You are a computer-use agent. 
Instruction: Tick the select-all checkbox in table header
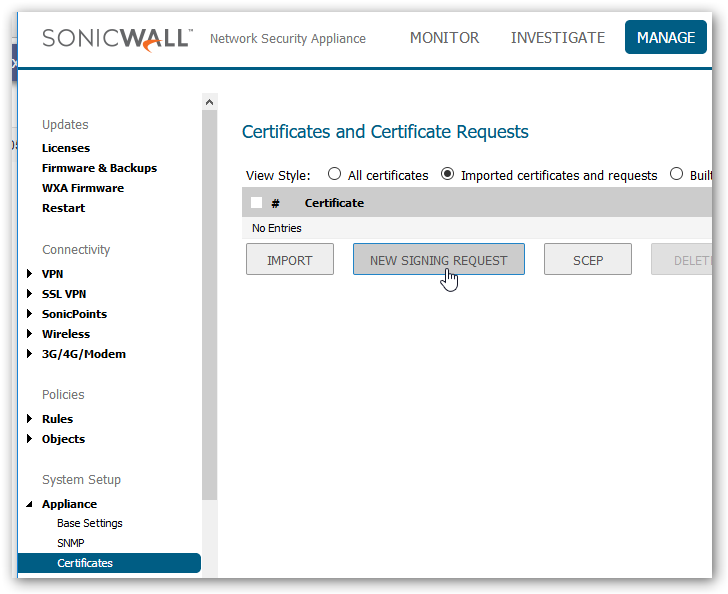tap(256, 202)
